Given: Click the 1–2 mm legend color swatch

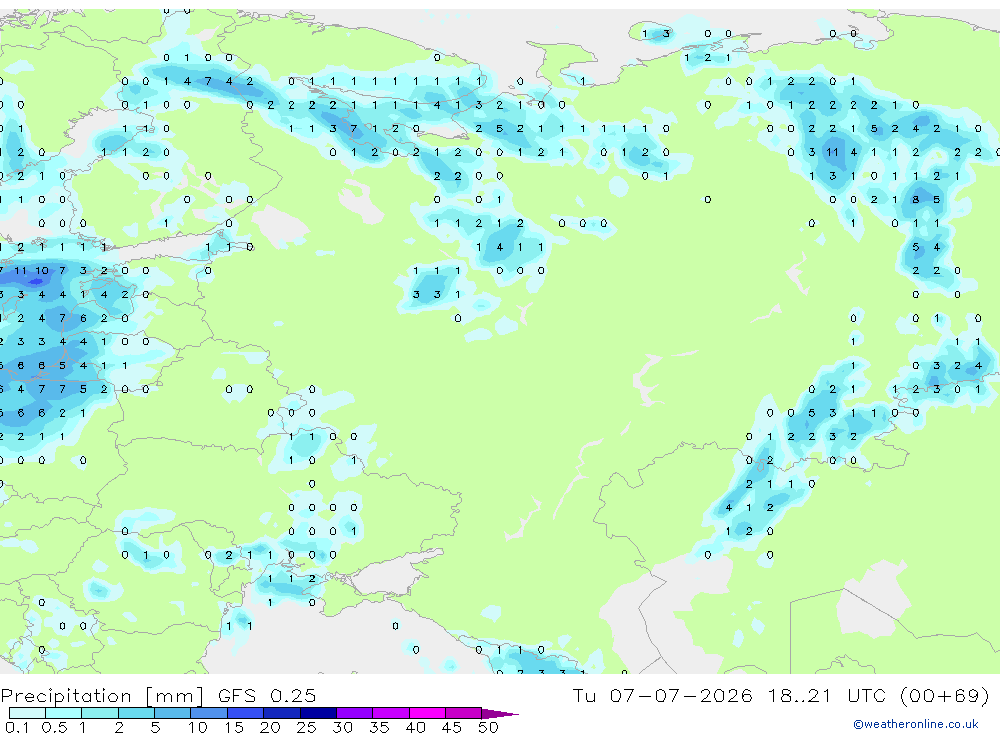Looking at the screenshot, I should click(100, 713).
